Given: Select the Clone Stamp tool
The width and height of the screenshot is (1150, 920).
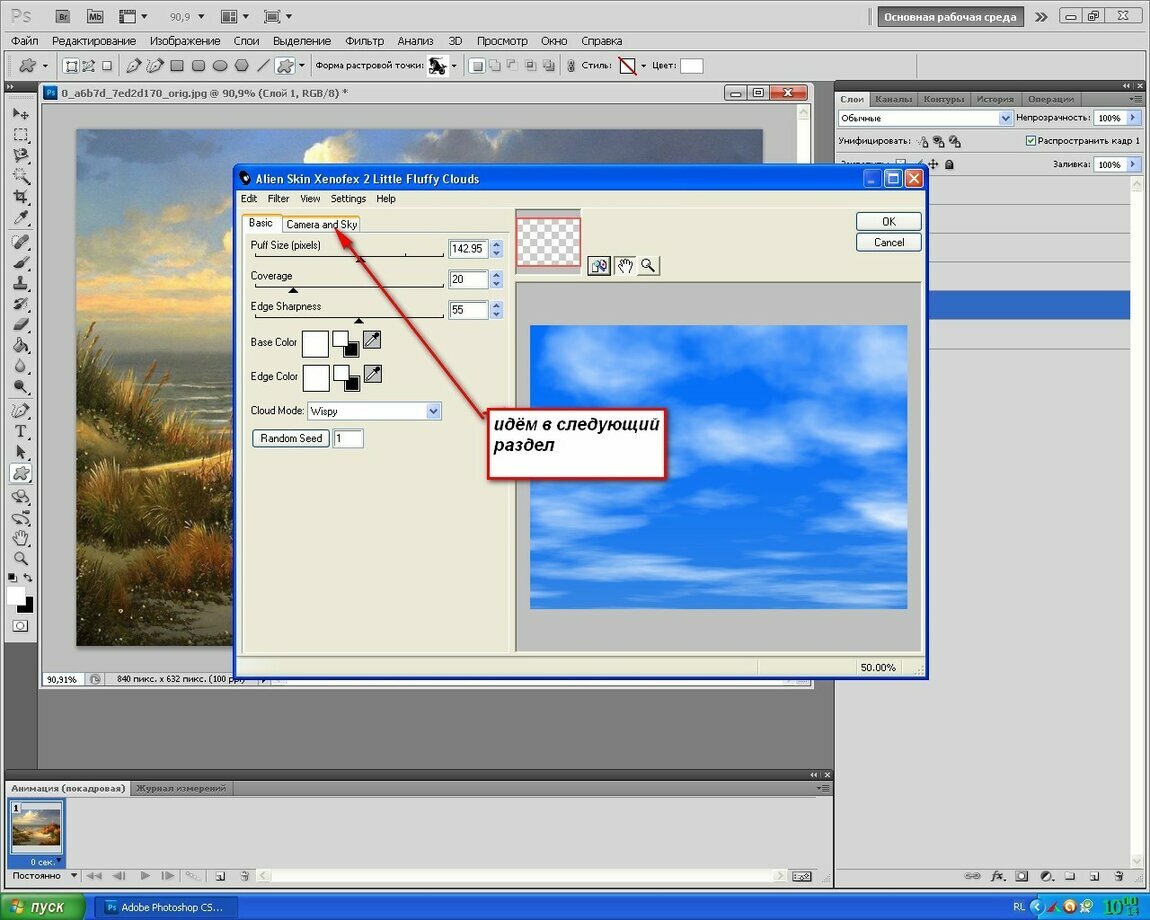Looking at the screenshot, I should point(21,282).
